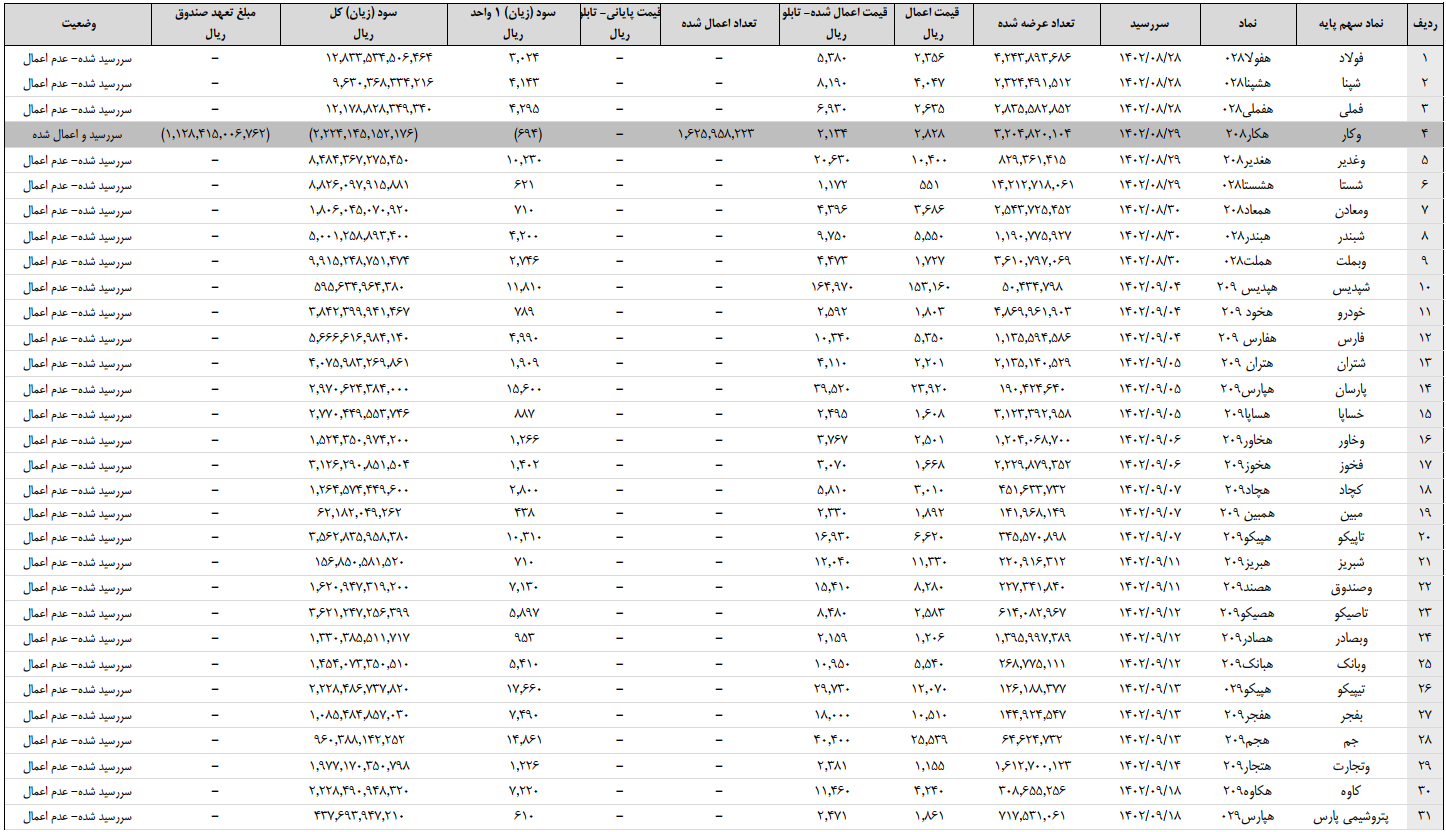This screenshot has width=1446, height=832.
Task: Click the سود (زیان) کل column header
Action: click(x=363, y=22)
